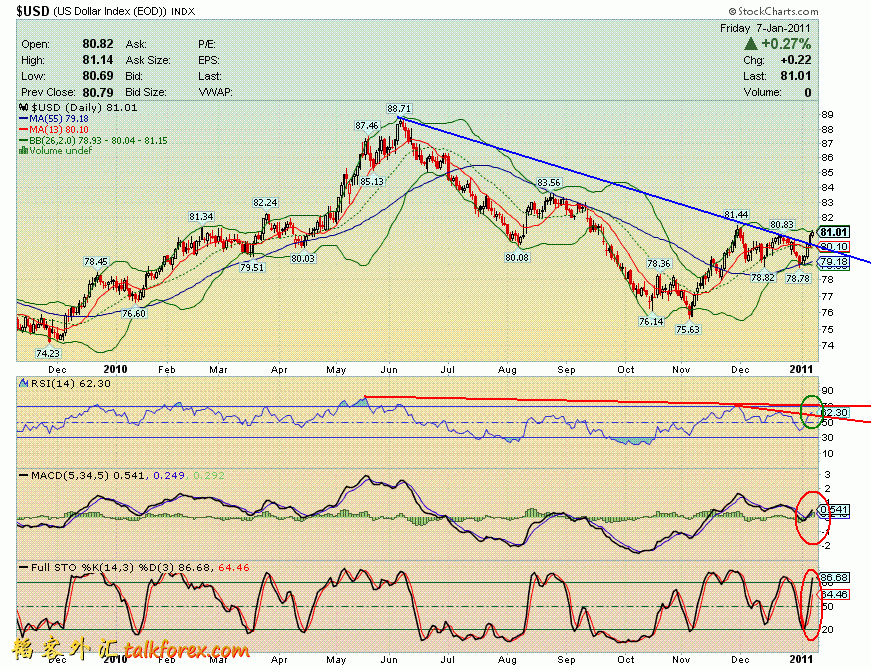871x668 pixels.
Task: Click the Chg value +0.22
Action: [x=795, y=60]
